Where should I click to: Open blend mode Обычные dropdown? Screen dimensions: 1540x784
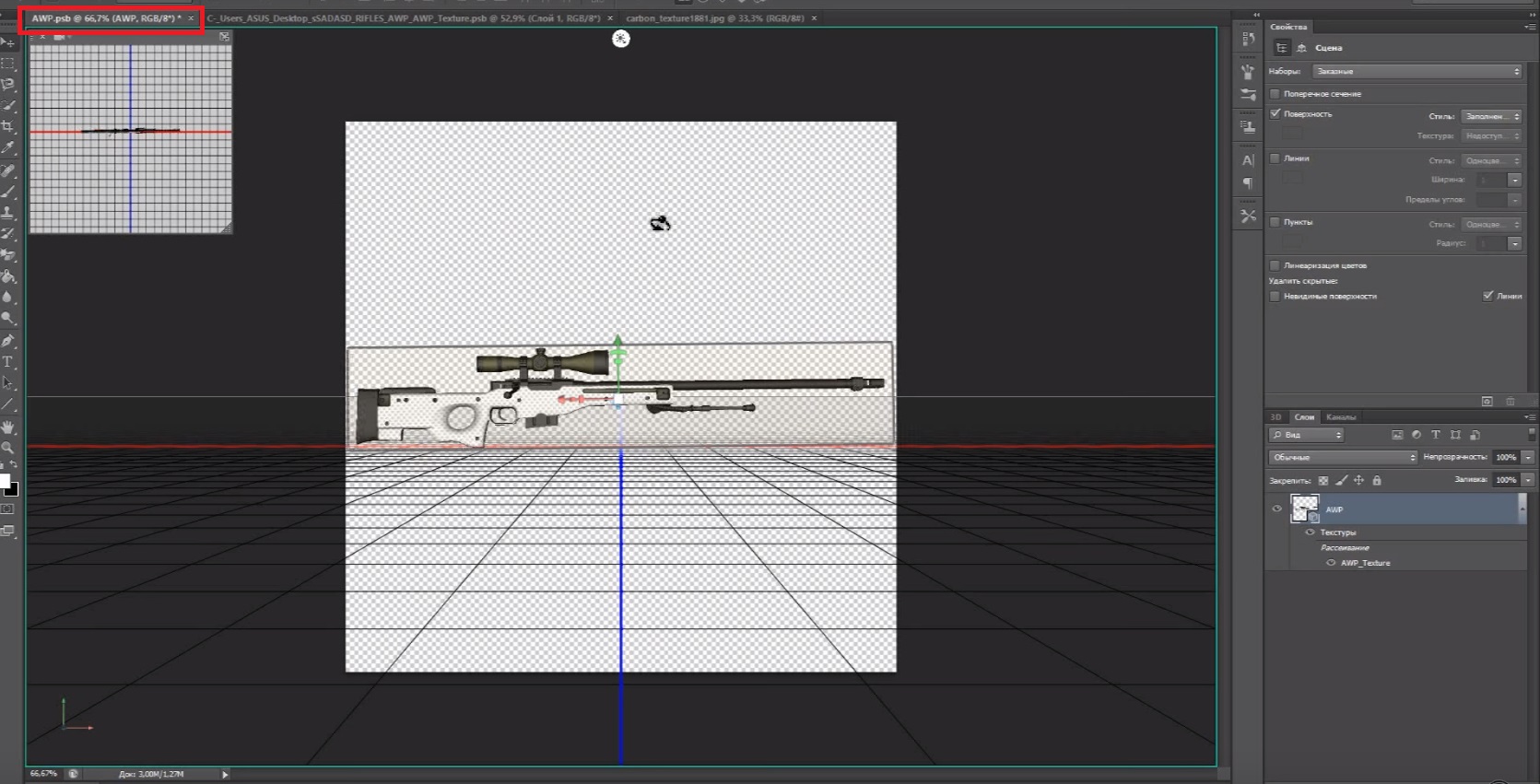click(x=1343, y=457)
